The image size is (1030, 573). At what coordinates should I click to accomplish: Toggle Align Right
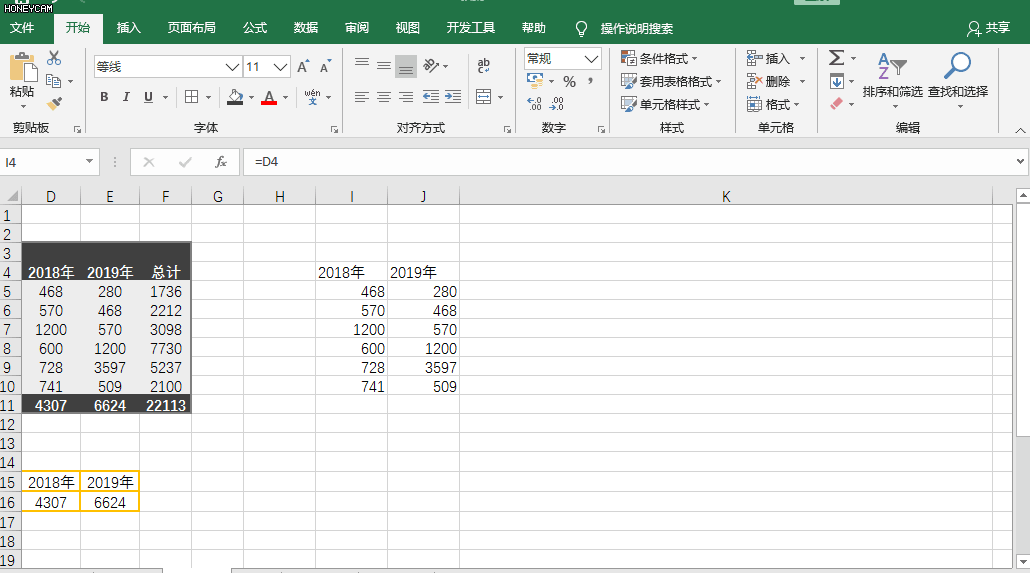(407, 97)
